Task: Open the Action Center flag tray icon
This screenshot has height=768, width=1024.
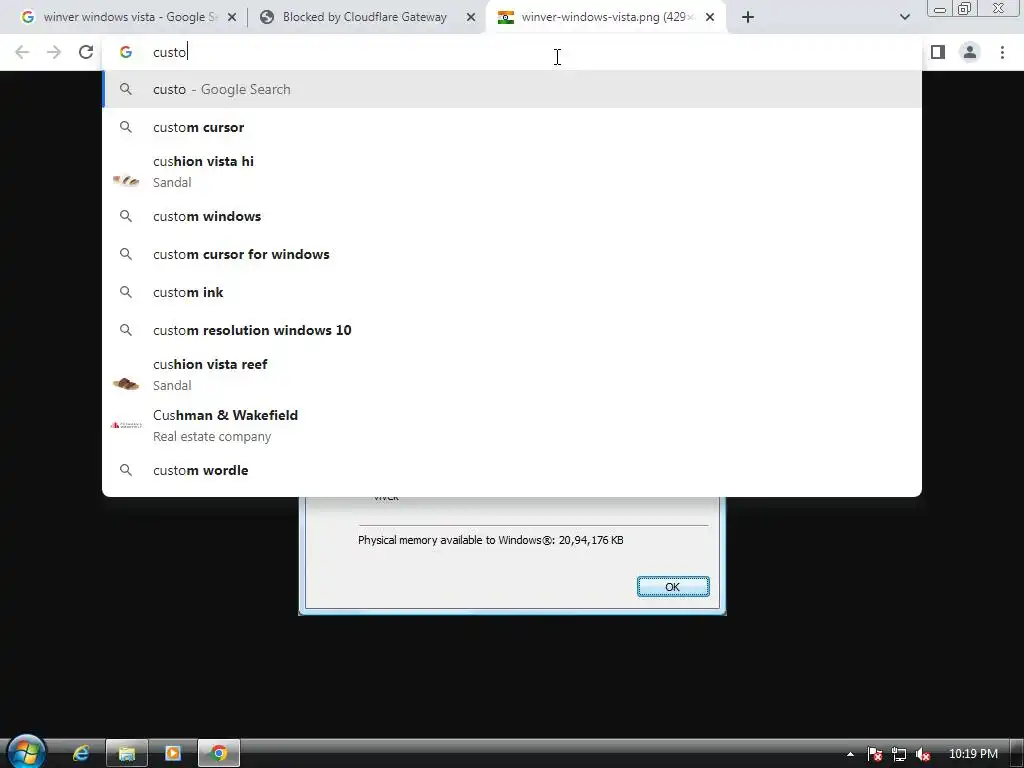Action: [875, 754]
